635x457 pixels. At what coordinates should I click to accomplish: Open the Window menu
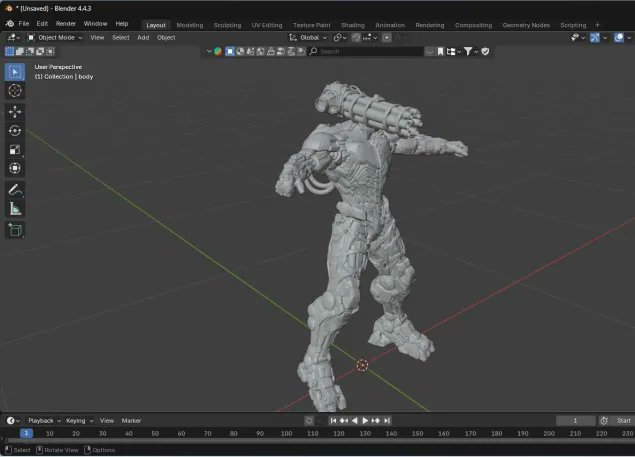tap(95, 24)
